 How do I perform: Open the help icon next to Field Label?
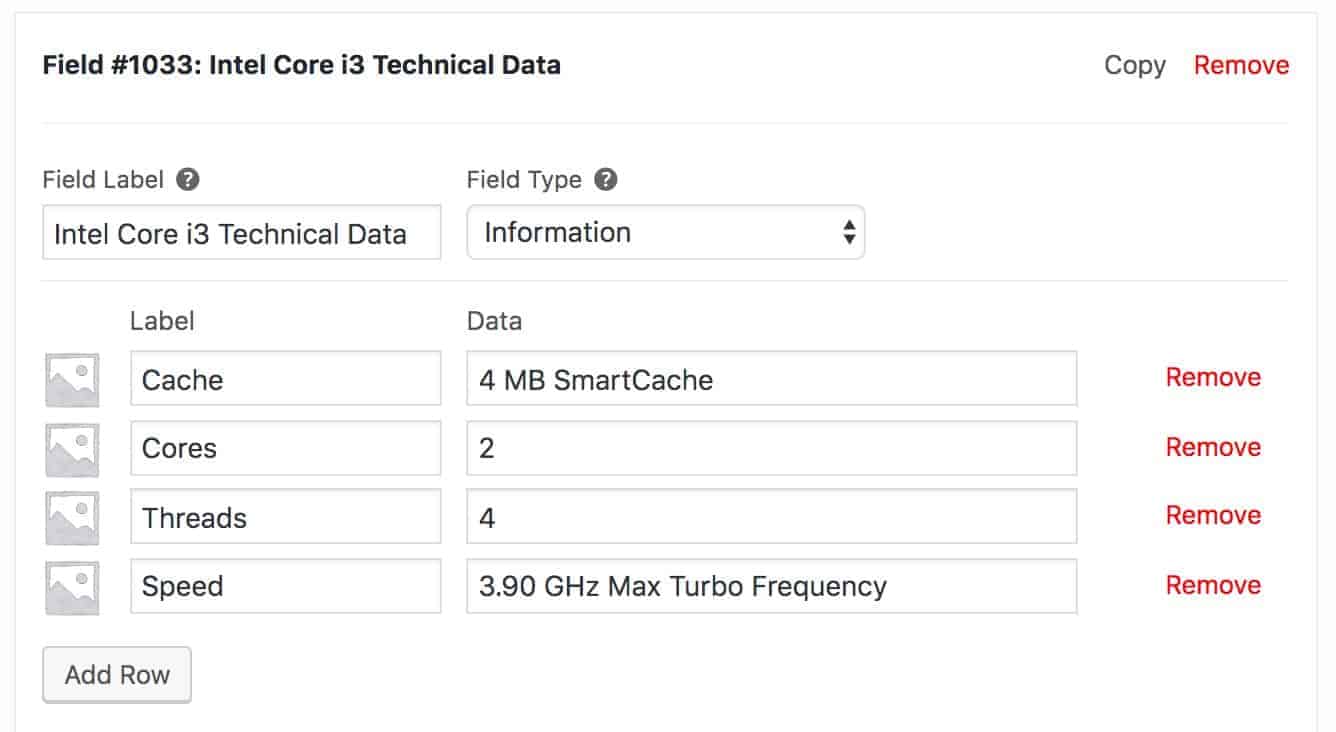187,180
